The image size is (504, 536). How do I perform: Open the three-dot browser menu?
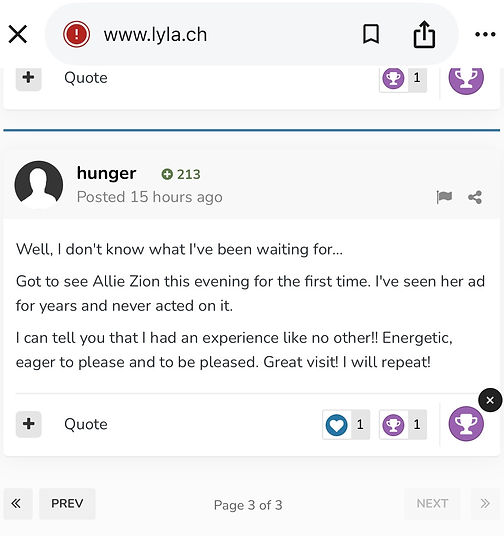click(x=485, y=34)
